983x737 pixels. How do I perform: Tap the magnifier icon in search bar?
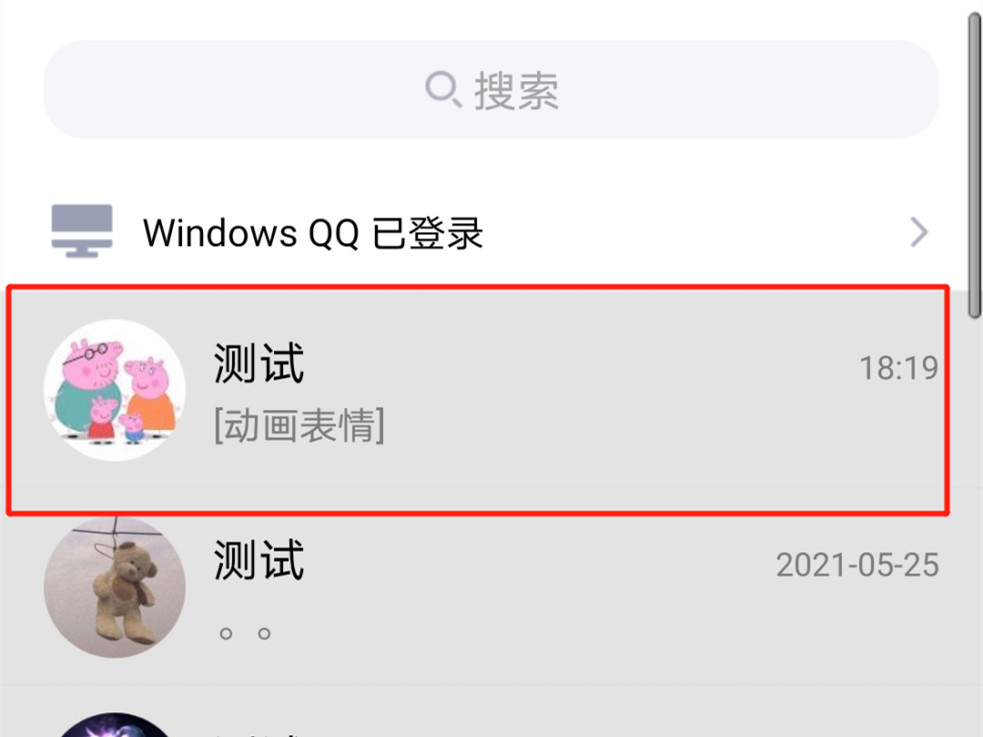[x=443, y=89]
